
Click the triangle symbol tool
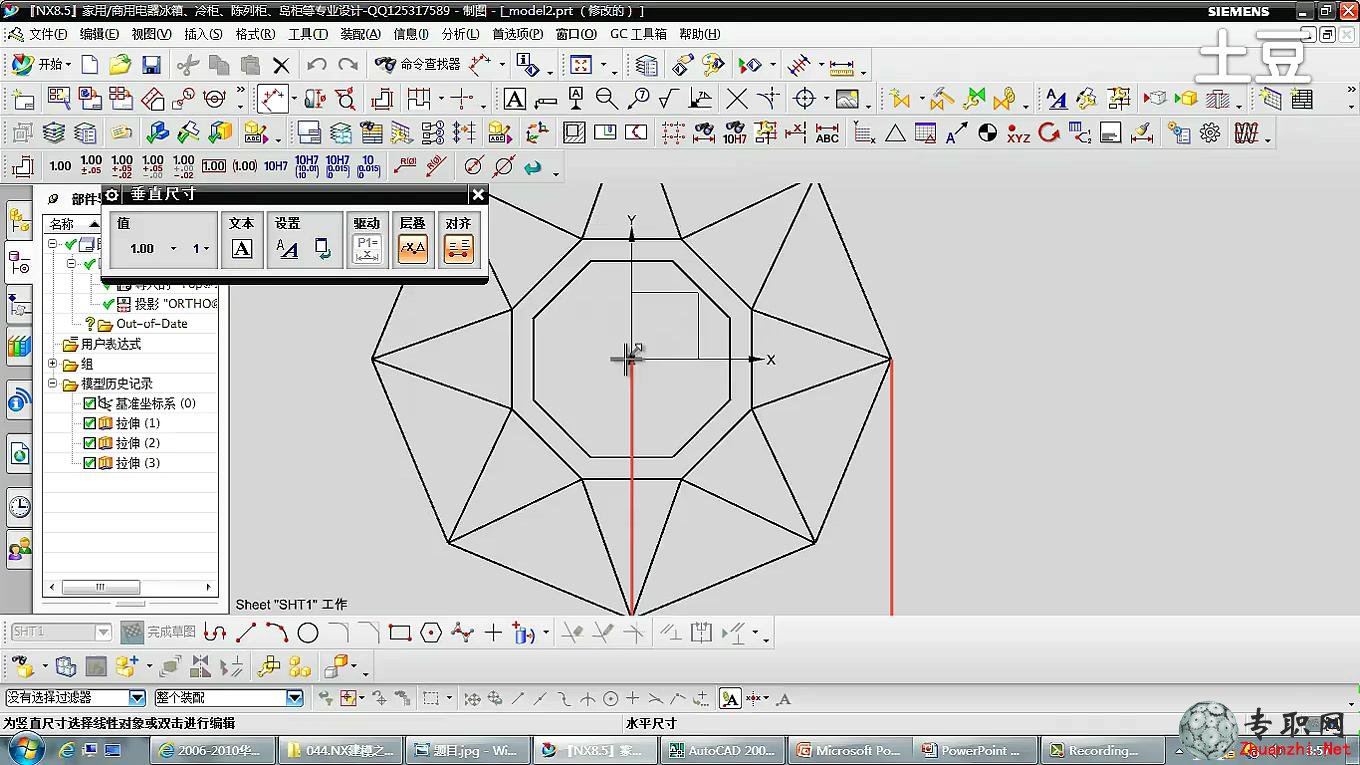[895, 133]
